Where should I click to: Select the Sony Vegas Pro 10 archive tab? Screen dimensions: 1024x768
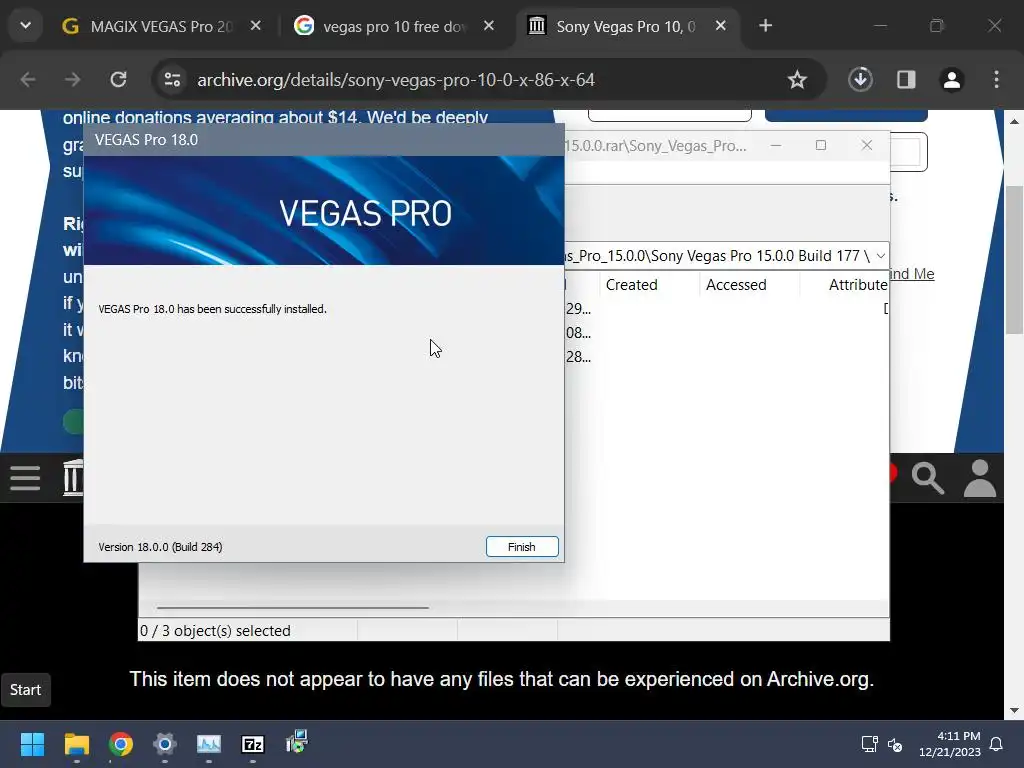pyautogui.click(x=626, y=26)
